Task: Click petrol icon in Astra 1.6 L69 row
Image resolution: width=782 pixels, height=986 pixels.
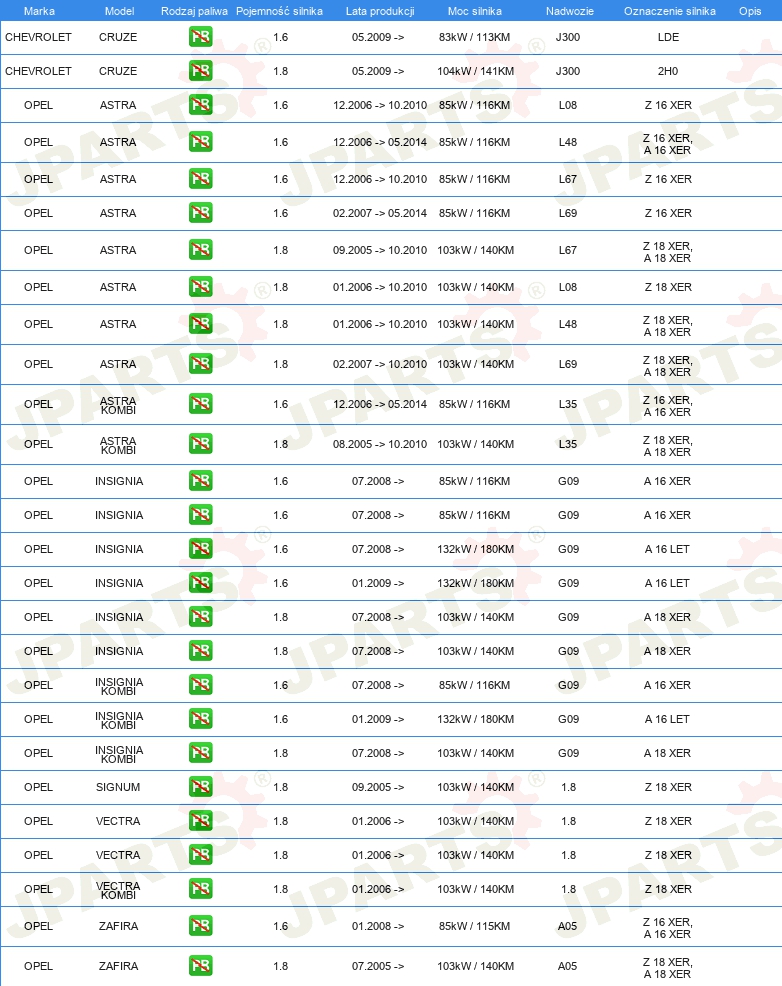Action: [201, 213]
